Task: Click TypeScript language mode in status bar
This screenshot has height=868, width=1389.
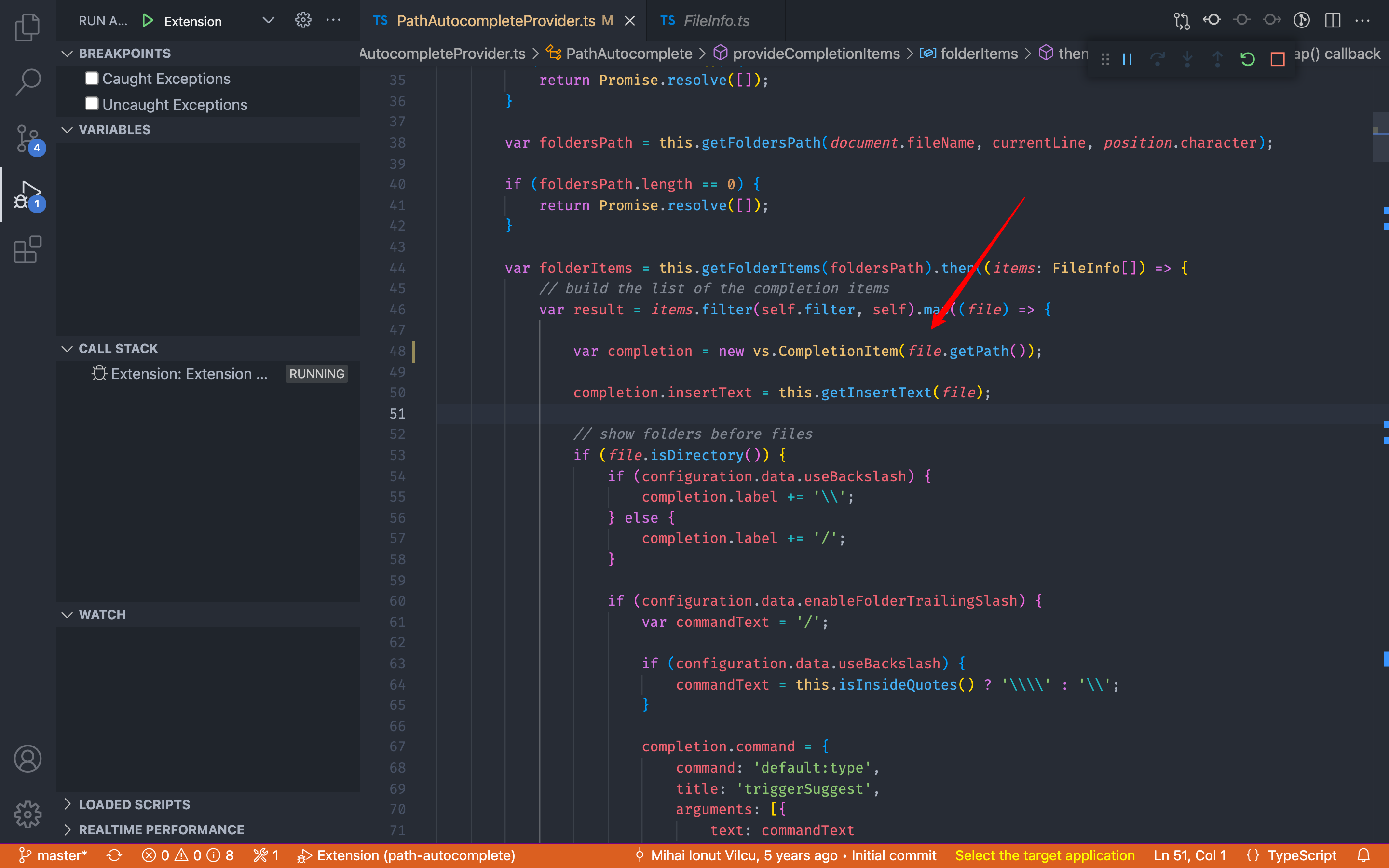Action: 1301,855
